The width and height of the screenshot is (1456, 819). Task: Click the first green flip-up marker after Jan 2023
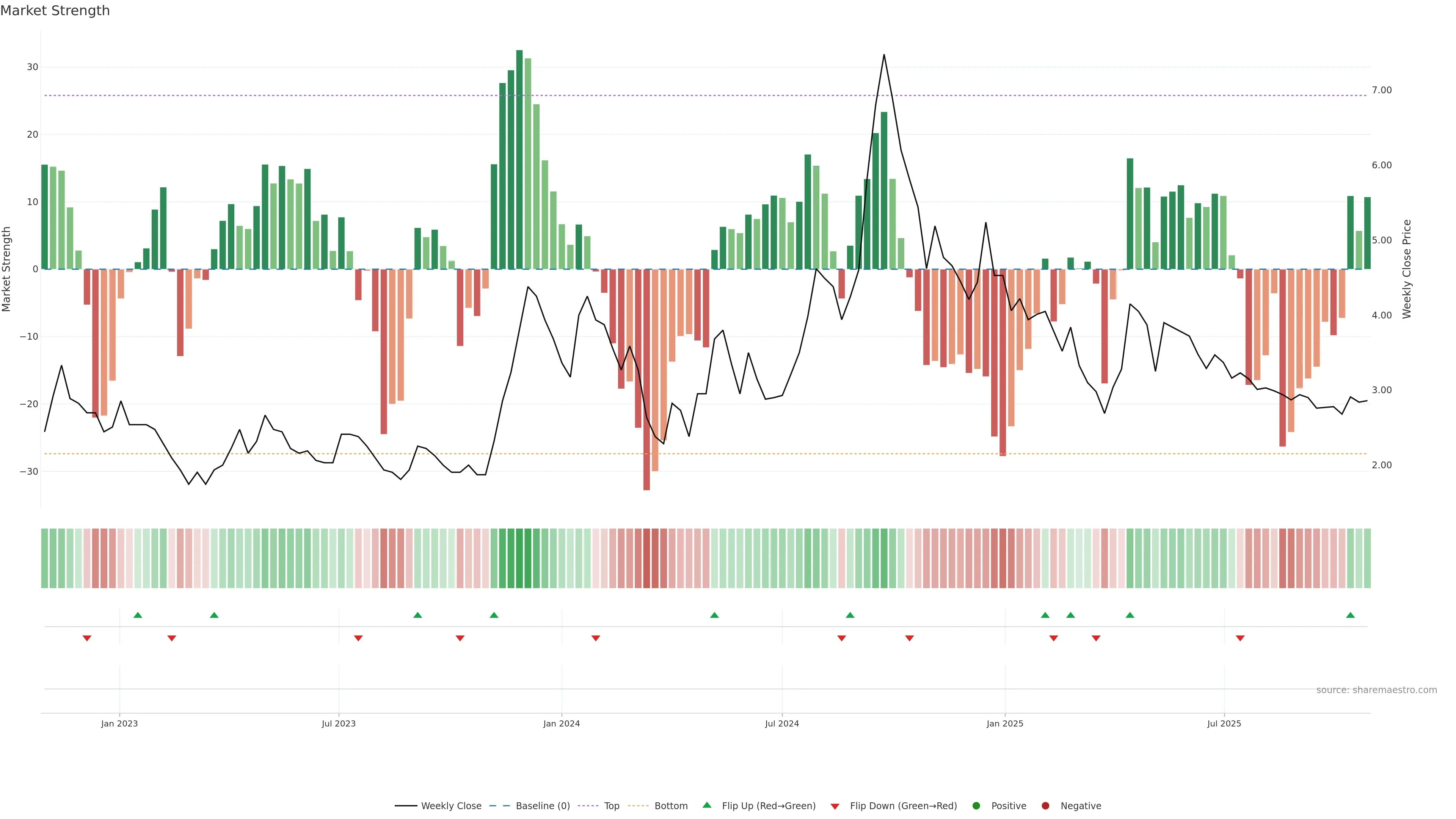pos(138,615)
